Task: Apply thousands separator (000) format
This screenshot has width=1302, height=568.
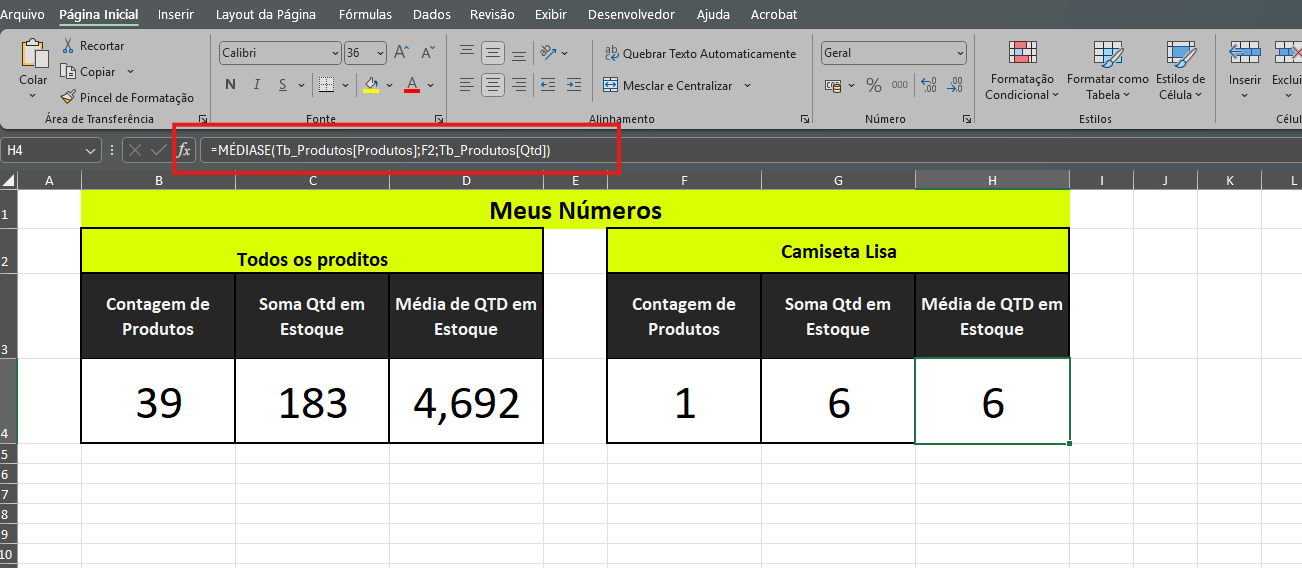Action: coord(900,85)
